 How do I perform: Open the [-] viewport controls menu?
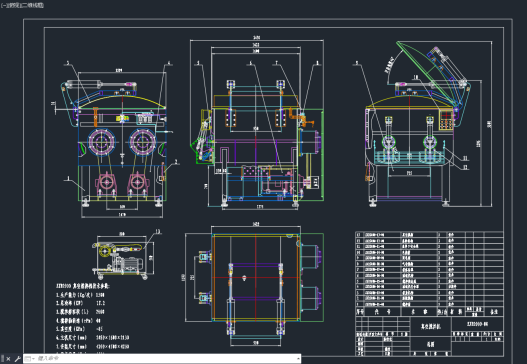[3, 5]
